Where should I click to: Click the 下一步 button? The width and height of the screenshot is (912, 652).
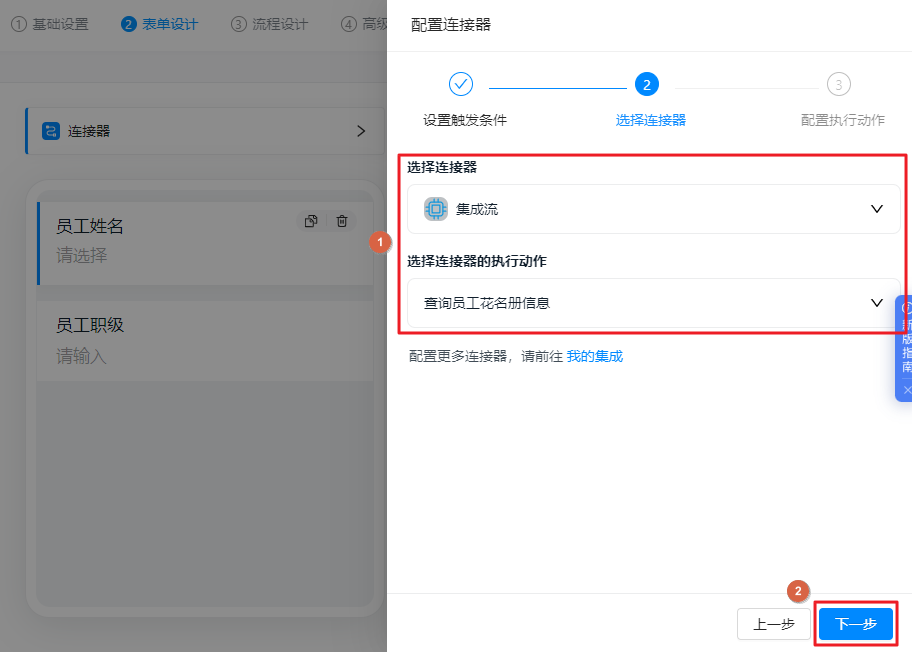point(856,624)
